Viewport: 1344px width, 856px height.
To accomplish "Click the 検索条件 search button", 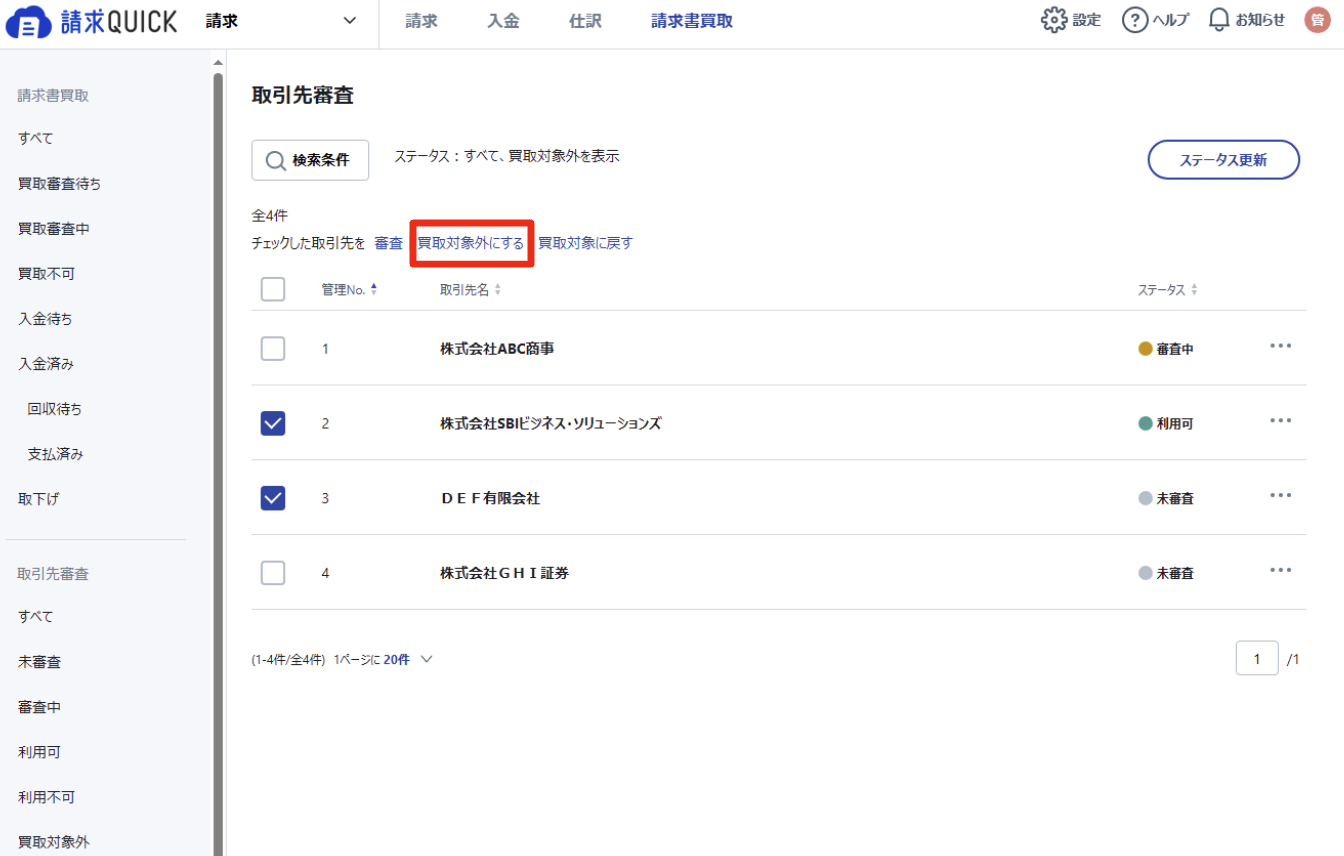I will tap(310, 160).
